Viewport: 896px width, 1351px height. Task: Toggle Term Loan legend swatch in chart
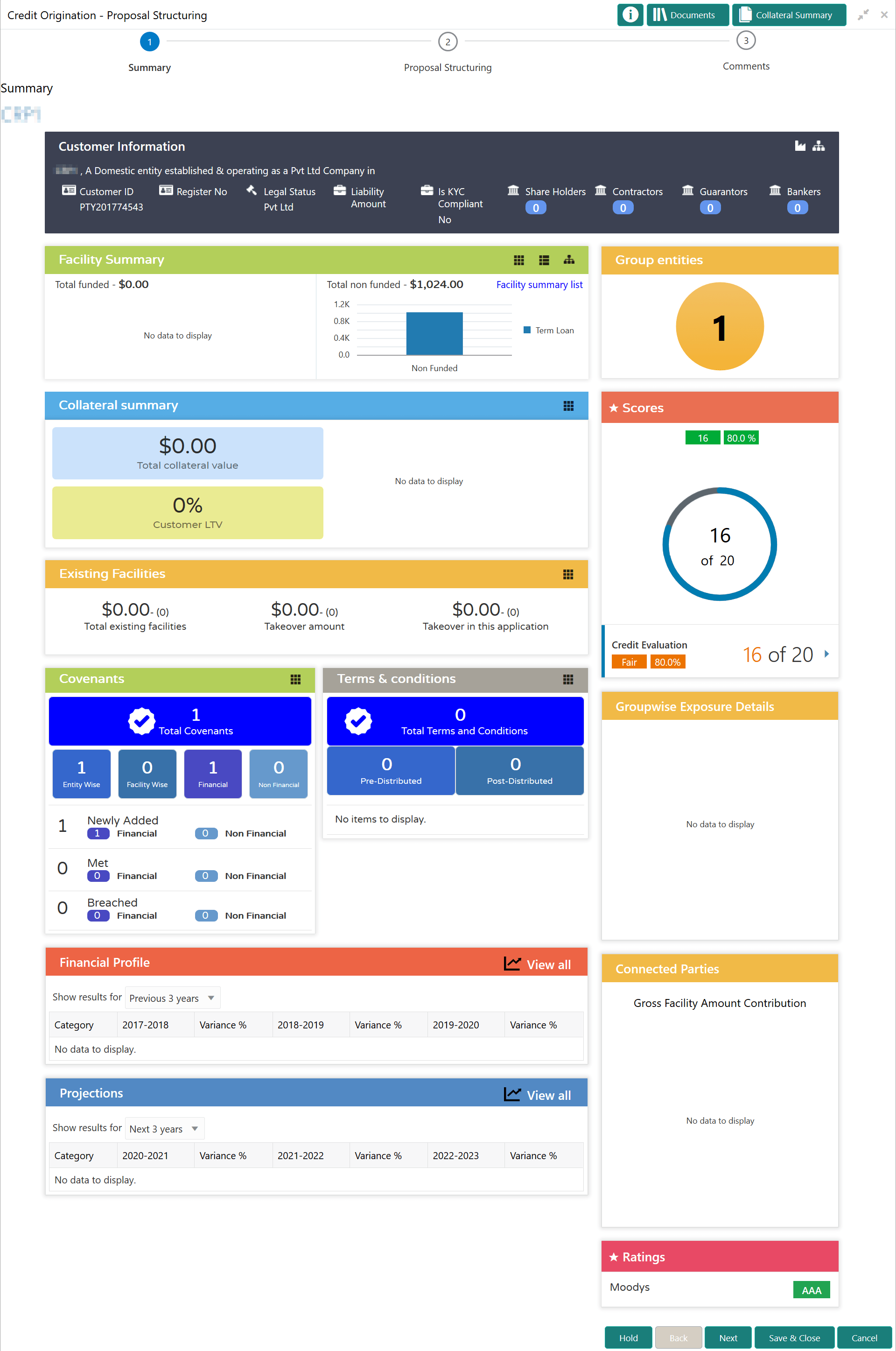[527, 331]
